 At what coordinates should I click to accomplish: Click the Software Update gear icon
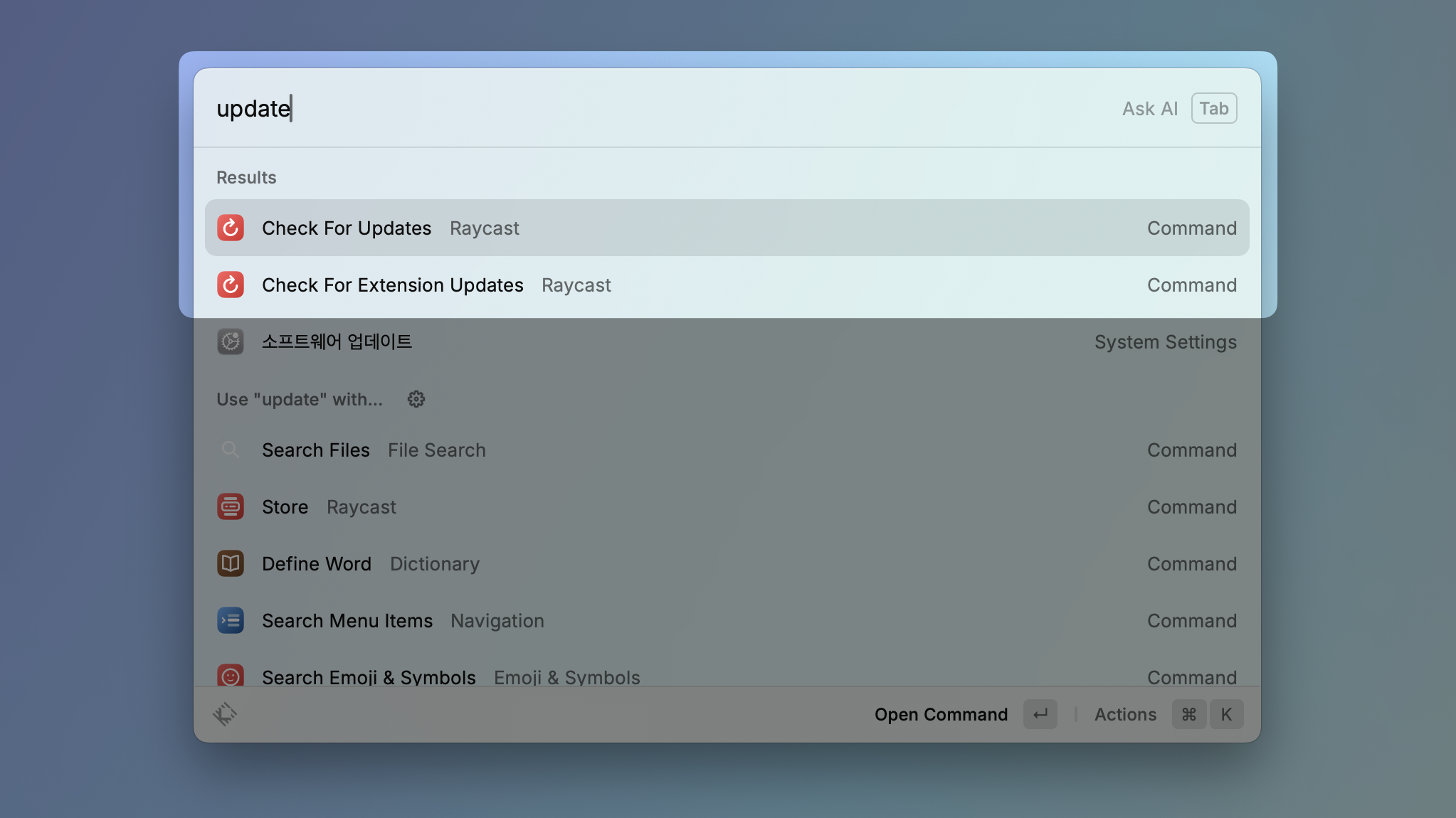coord(230,341)
